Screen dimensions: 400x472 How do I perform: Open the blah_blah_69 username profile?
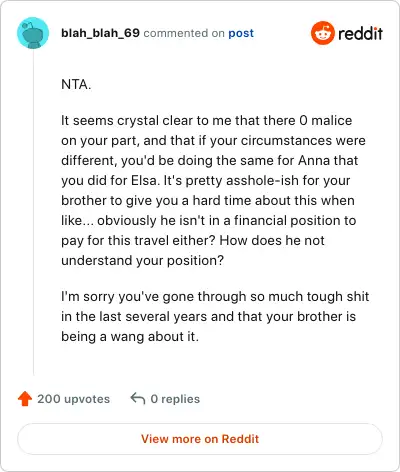click(100, 33)
